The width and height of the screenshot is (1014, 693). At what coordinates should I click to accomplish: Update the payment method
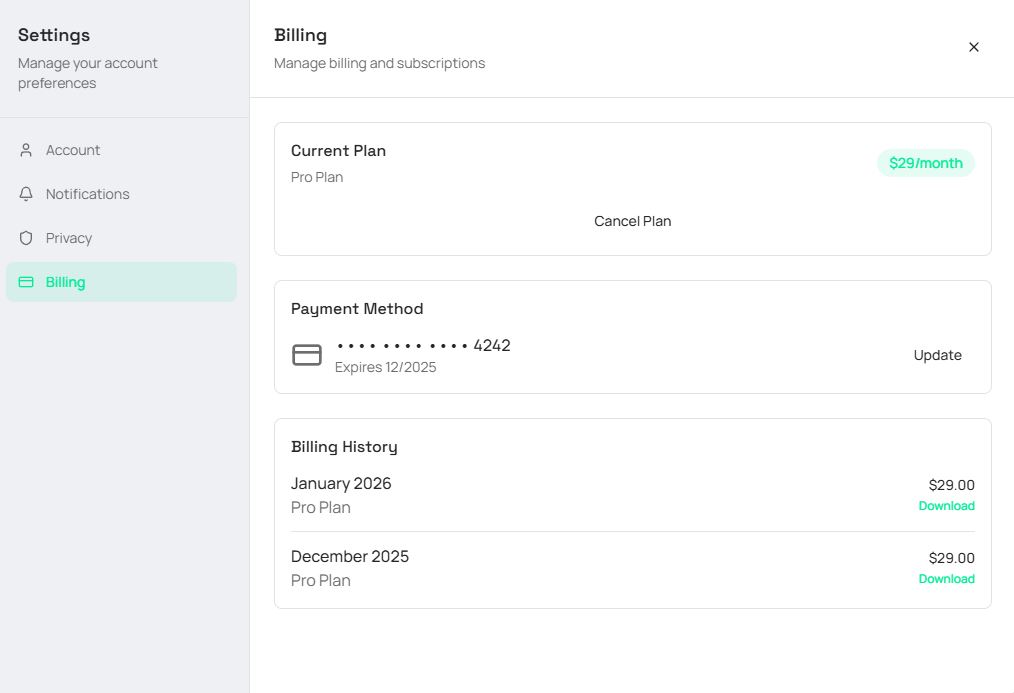click(937, 355)
